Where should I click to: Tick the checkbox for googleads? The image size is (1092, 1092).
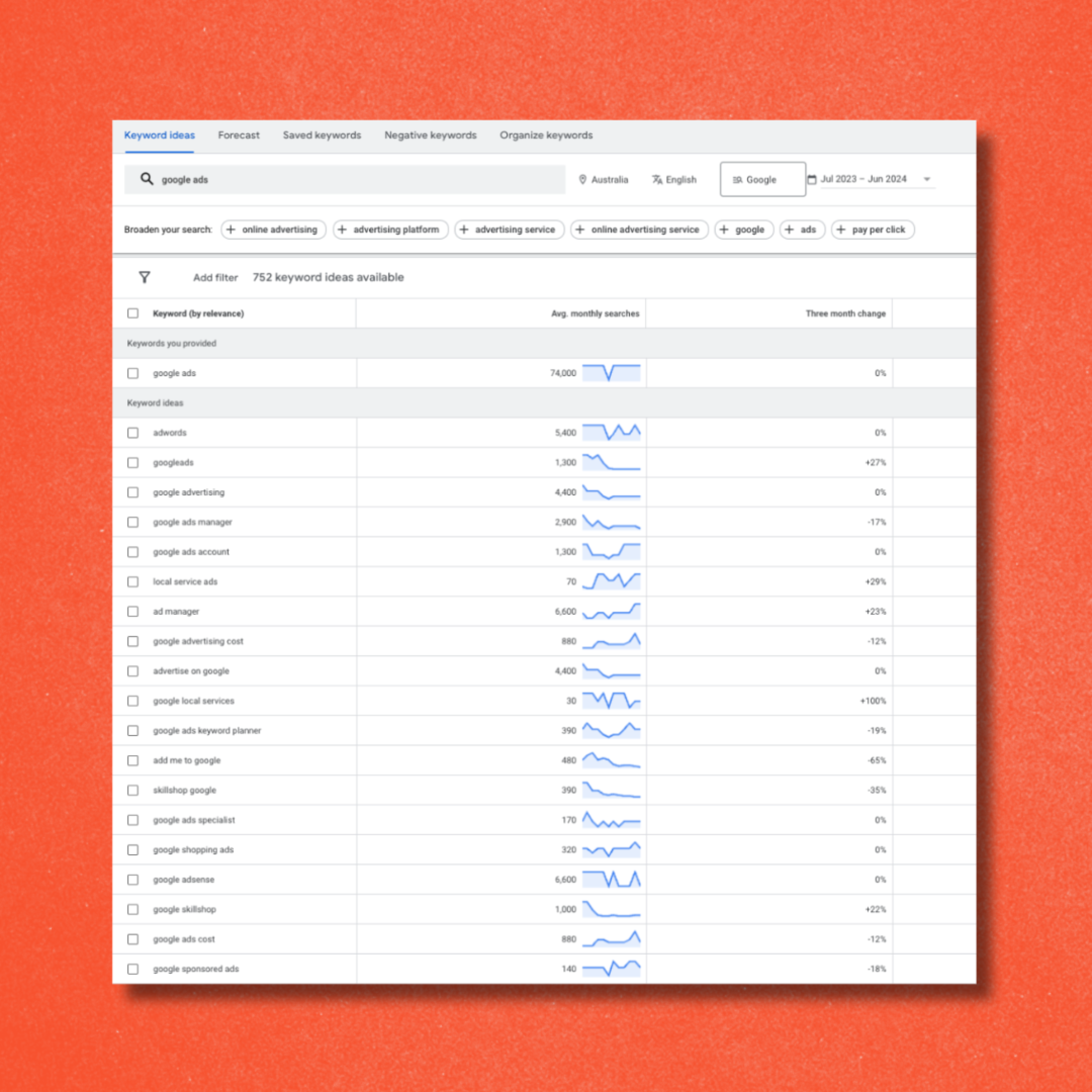[133, 462]
